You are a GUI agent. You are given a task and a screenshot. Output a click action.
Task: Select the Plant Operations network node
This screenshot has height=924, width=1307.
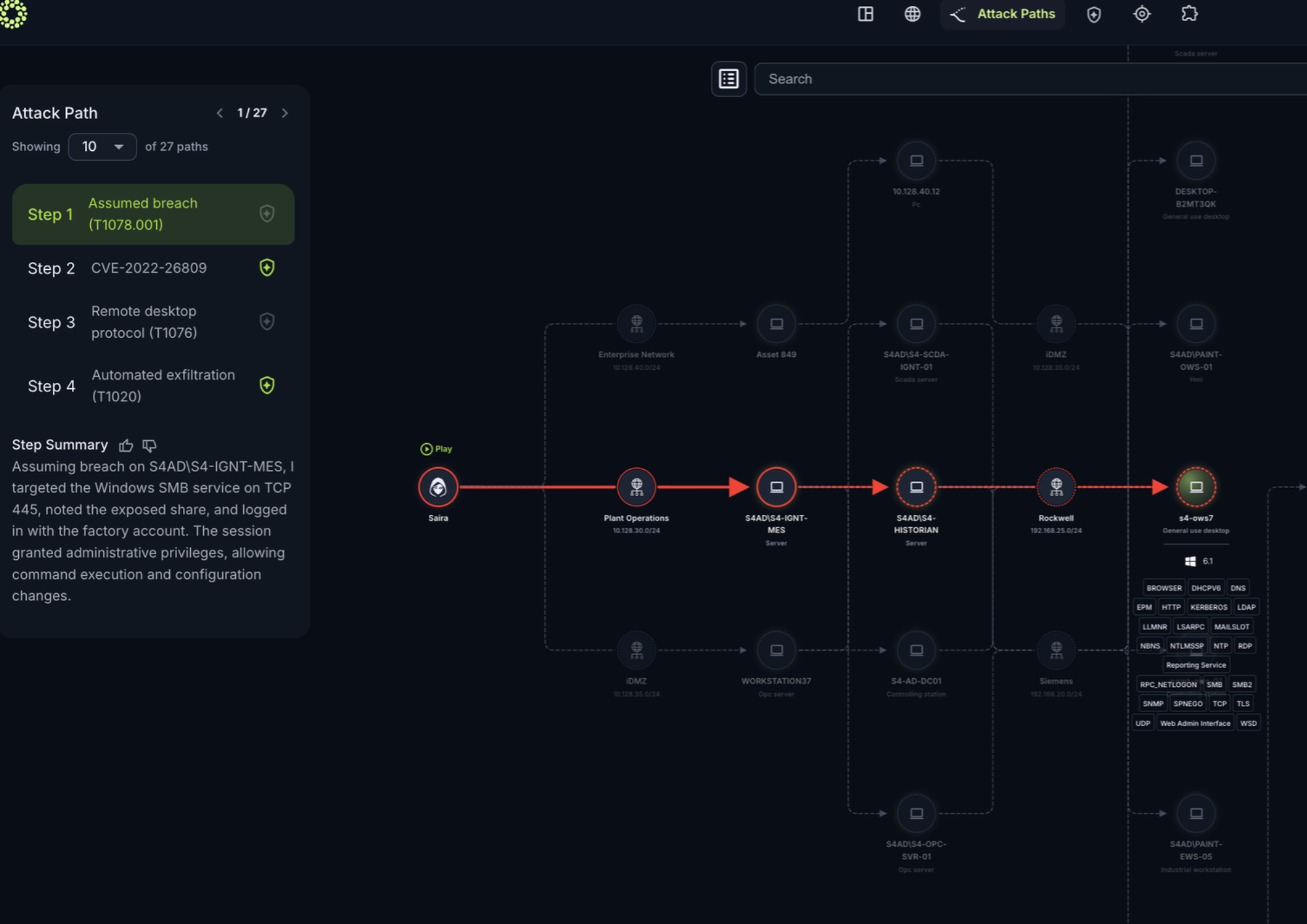click(x=637, y=487)
